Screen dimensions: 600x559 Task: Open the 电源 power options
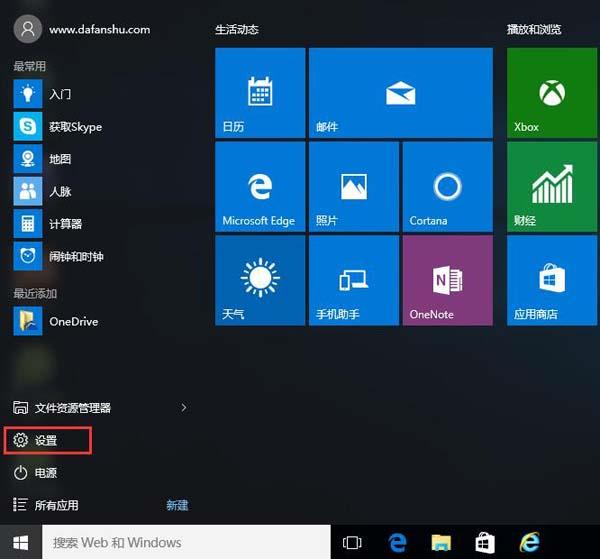[x=35, y=473]
